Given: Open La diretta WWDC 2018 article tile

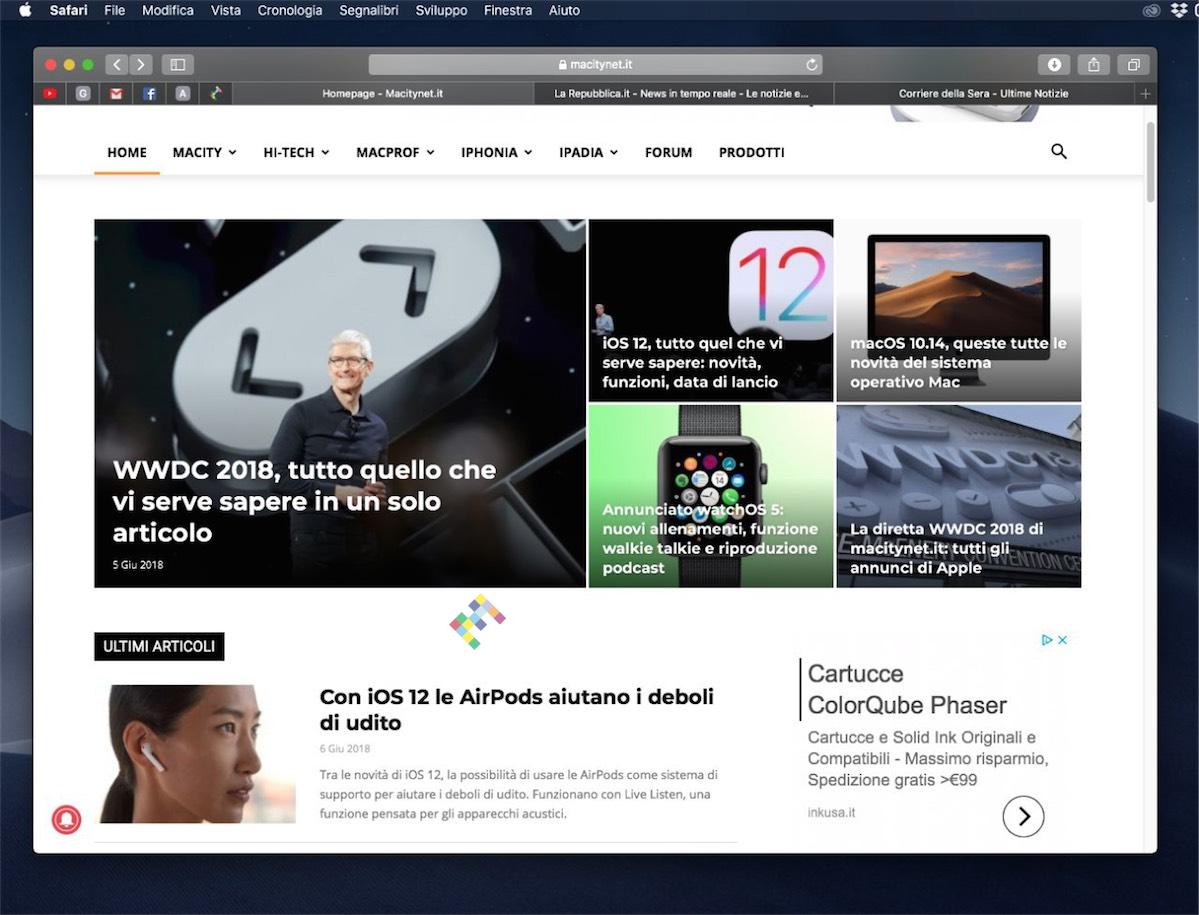Looking at the screenshot, I should 959,496.
